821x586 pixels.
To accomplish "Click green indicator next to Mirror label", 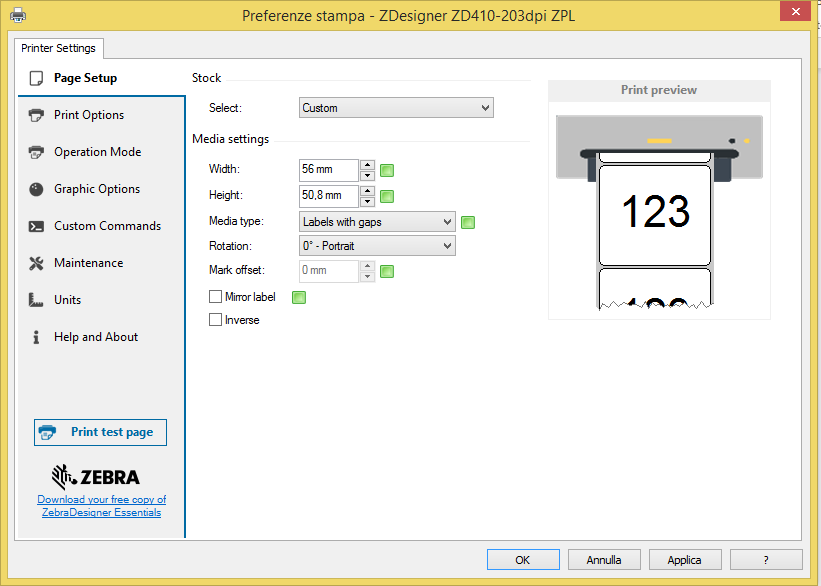I will [x=299, y=297].
